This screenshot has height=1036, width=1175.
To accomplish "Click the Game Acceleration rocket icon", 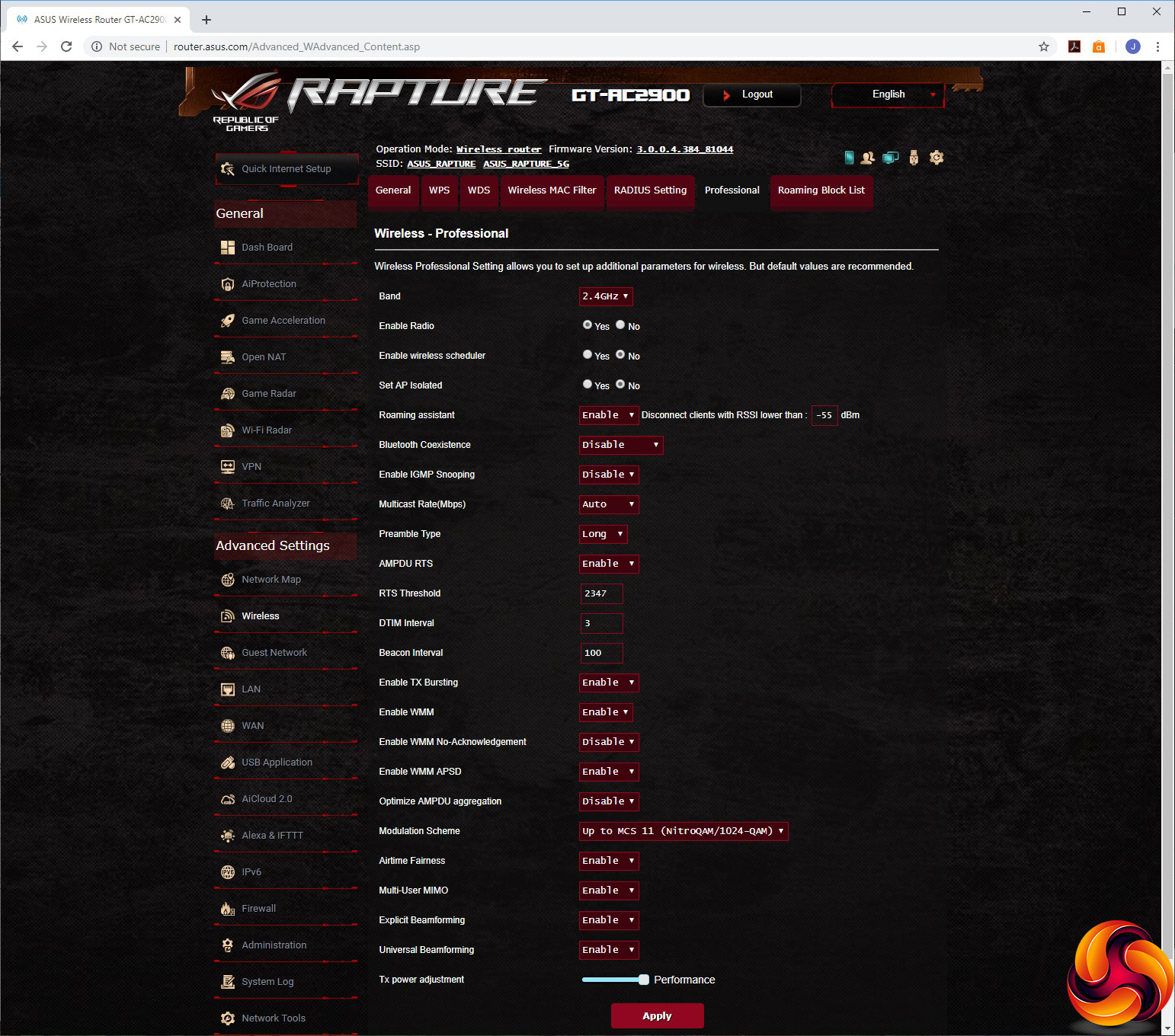I will (x=227, y=321).
